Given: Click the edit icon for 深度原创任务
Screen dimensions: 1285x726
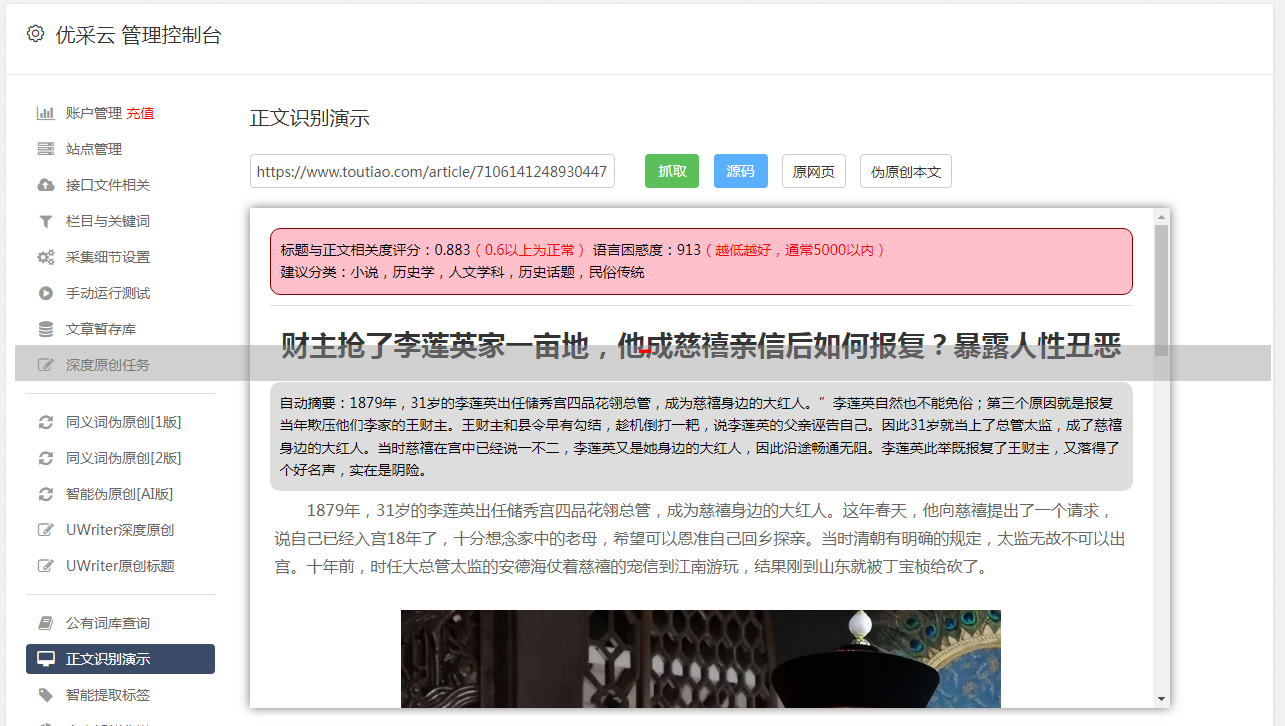Looking at the screenshot, I should (x=46, y=365).
